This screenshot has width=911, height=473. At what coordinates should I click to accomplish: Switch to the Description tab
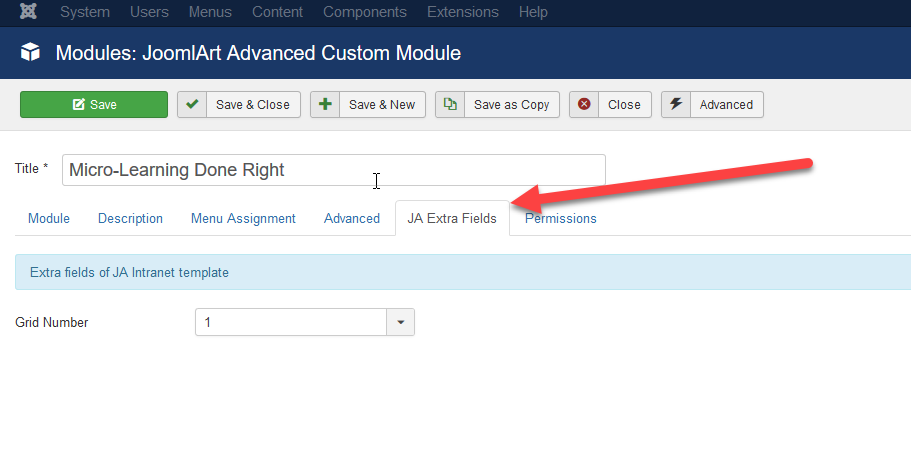pyautogui.click(x=130, y=218)
